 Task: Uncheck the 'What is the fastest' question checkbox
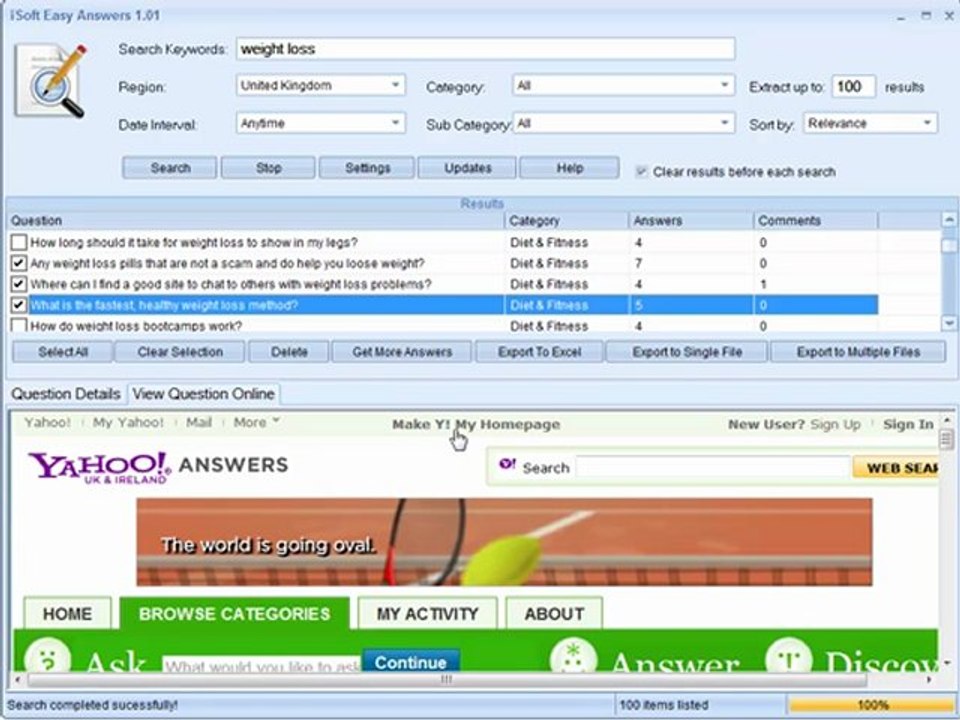pos(19,305)
